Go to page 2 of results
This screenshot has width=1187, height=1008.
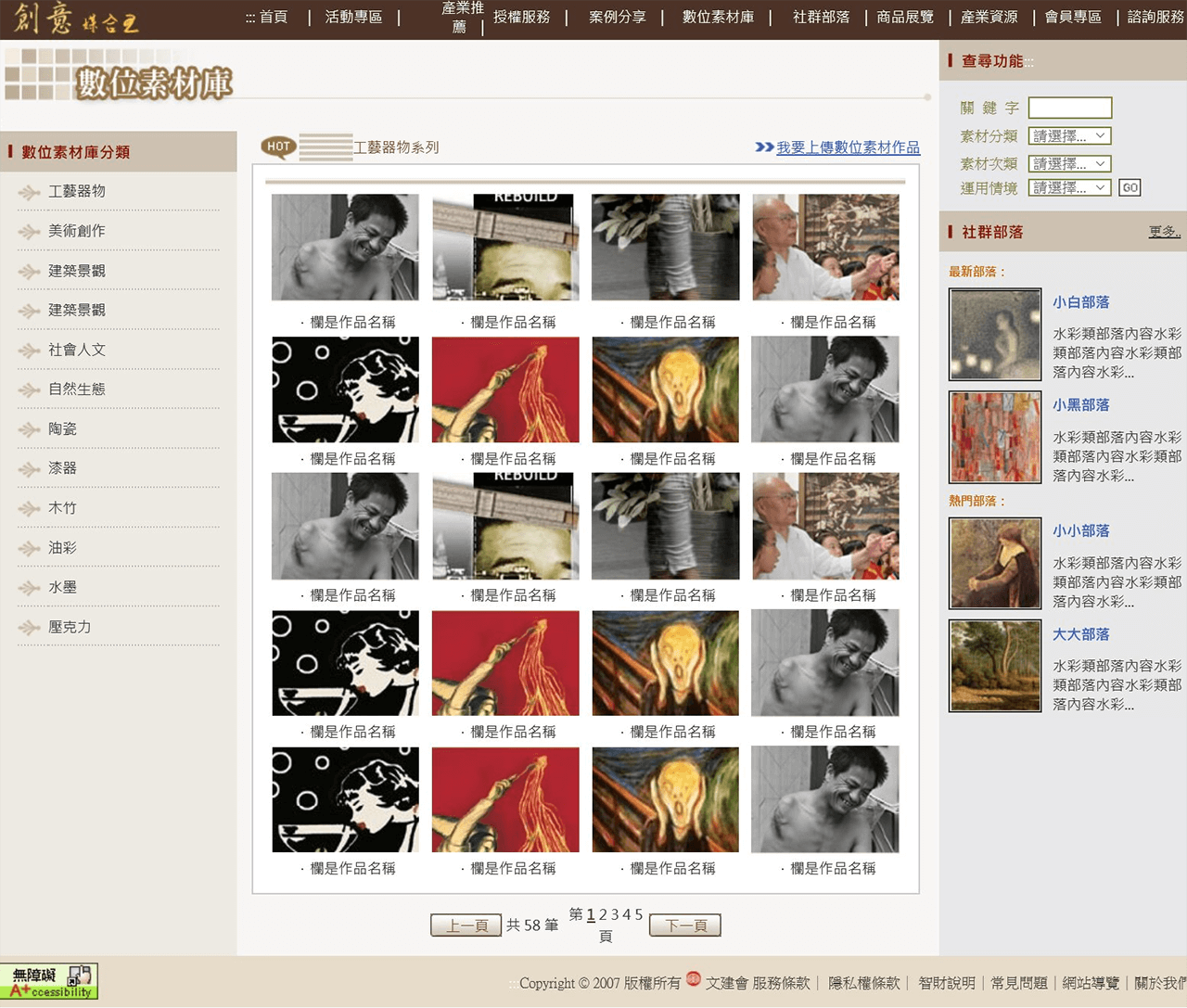[x=603, y=914]
